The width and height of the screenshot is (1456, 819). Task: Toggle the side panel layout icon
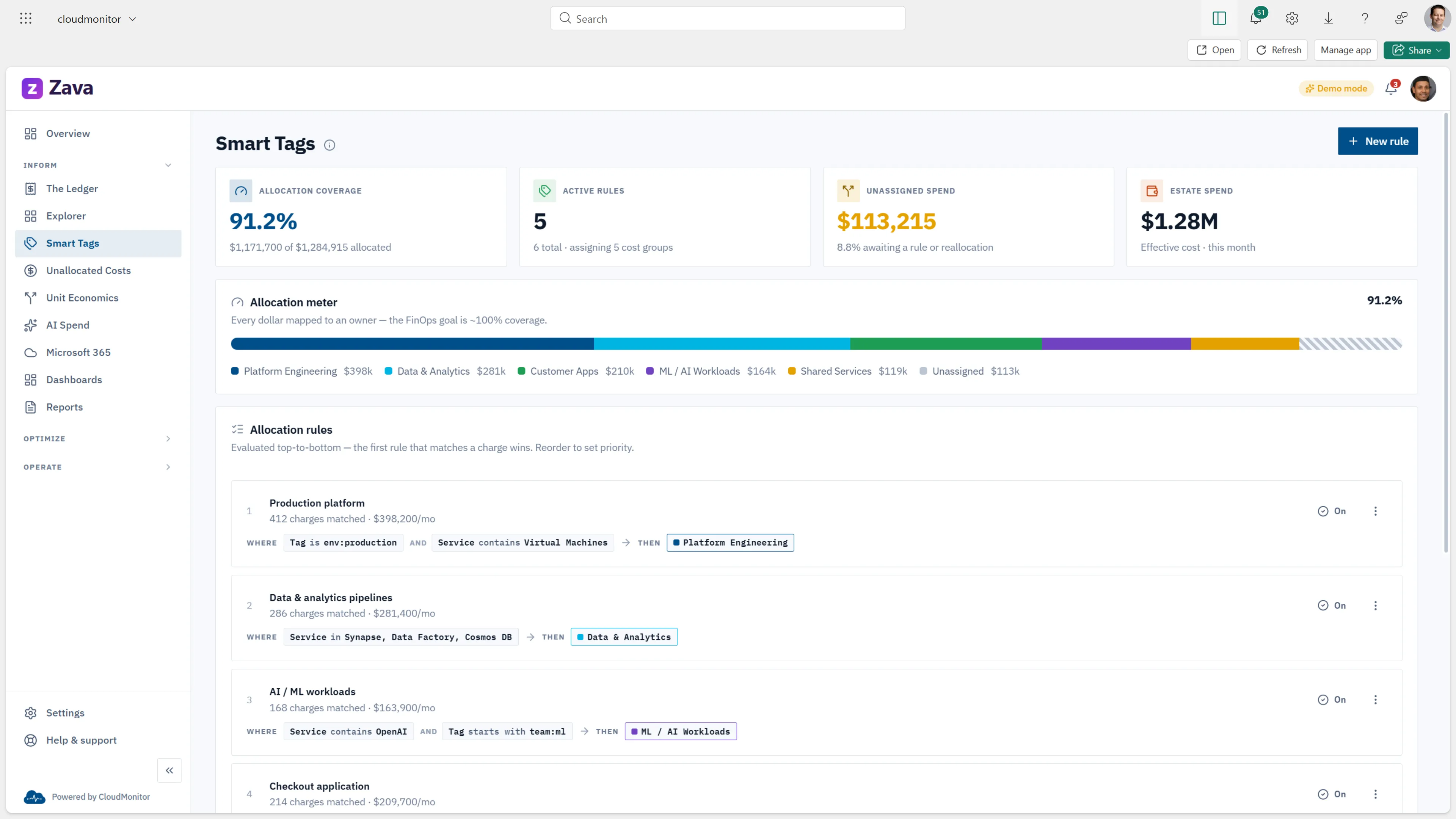[1219, 19]
